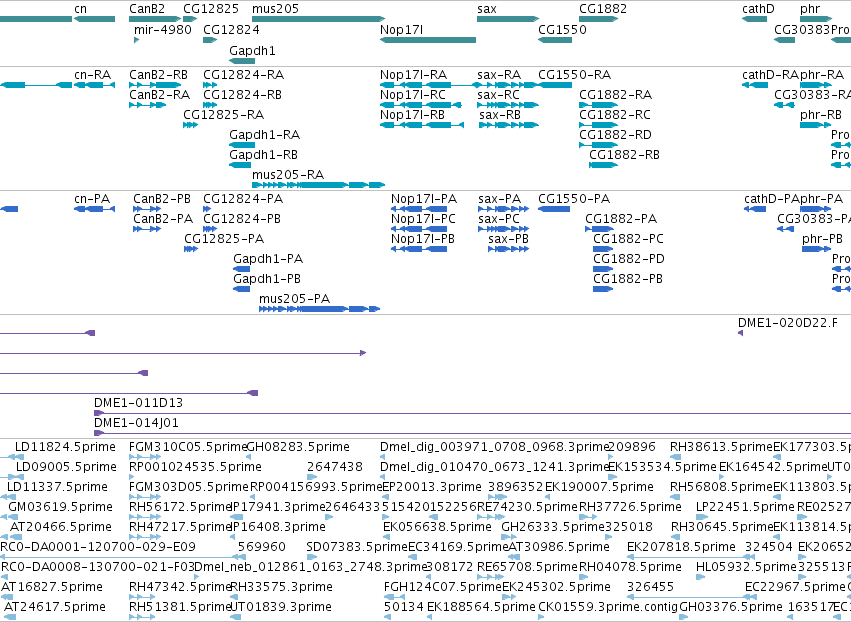This screenshot has height=622, width=851.
Task: Open the Gapdh1-RA transcript label
Action: (x=265, y=135)
